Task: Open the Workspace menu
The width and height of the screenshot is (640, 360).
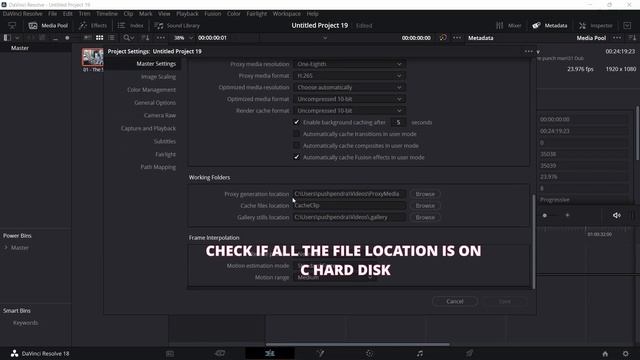Action: 287,13
